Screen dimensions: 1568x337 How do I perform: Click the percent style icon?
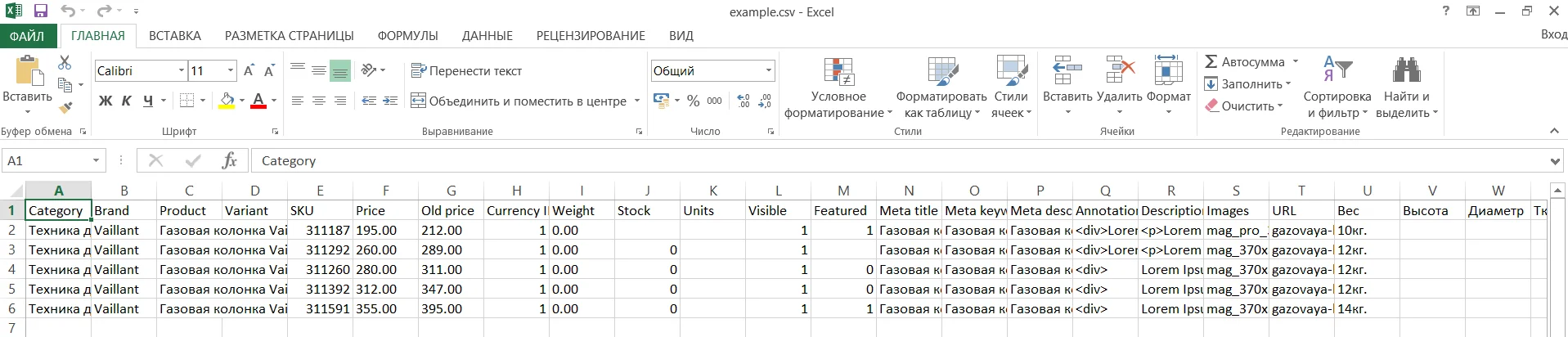[x=693, y=101]
